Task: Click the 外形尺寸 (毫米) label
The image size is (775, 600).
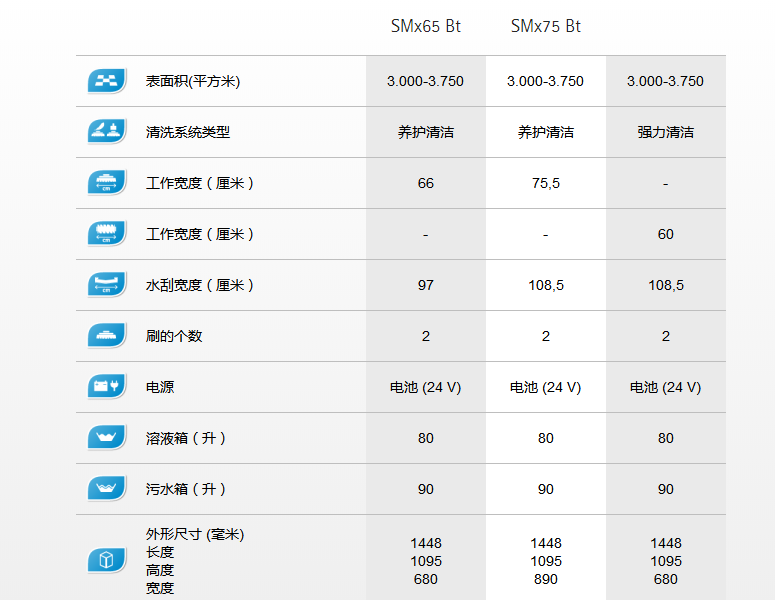Action: [195, 534]
